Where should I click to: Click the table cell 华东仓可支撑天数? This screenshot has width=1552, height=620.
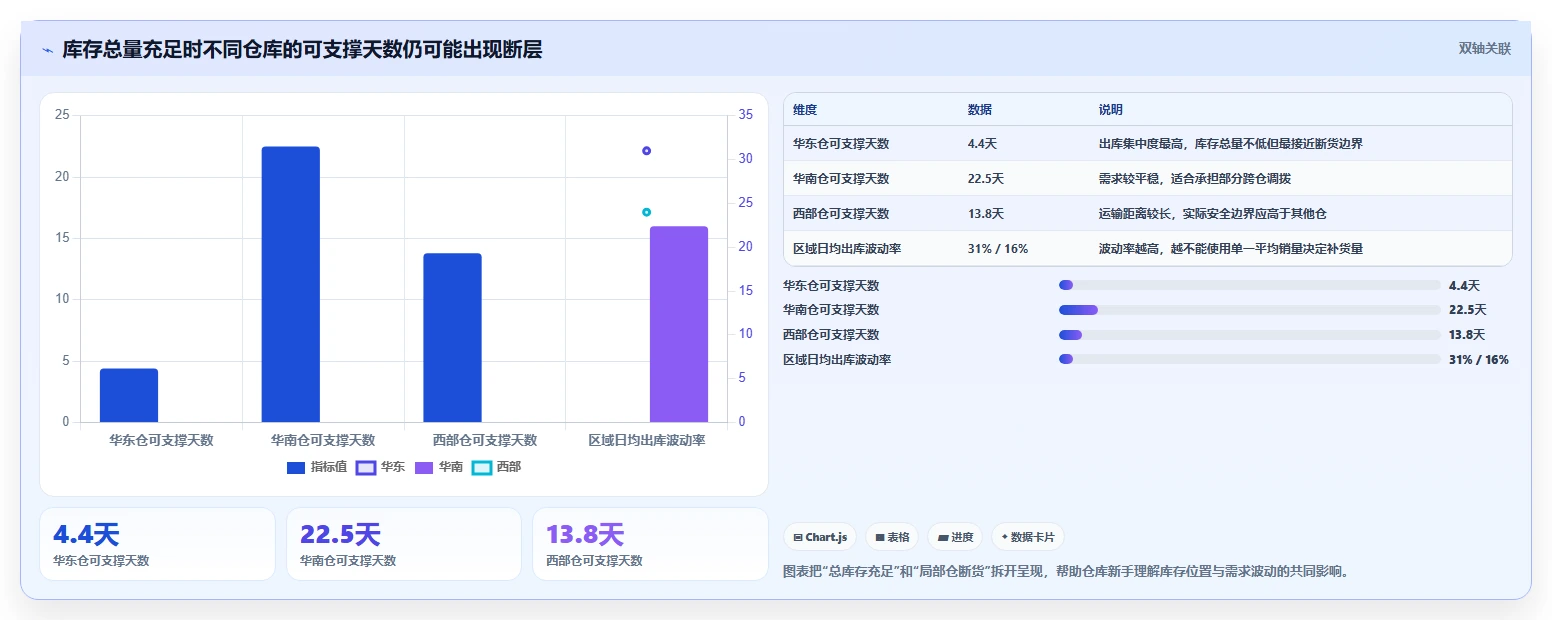pos(841,144)
